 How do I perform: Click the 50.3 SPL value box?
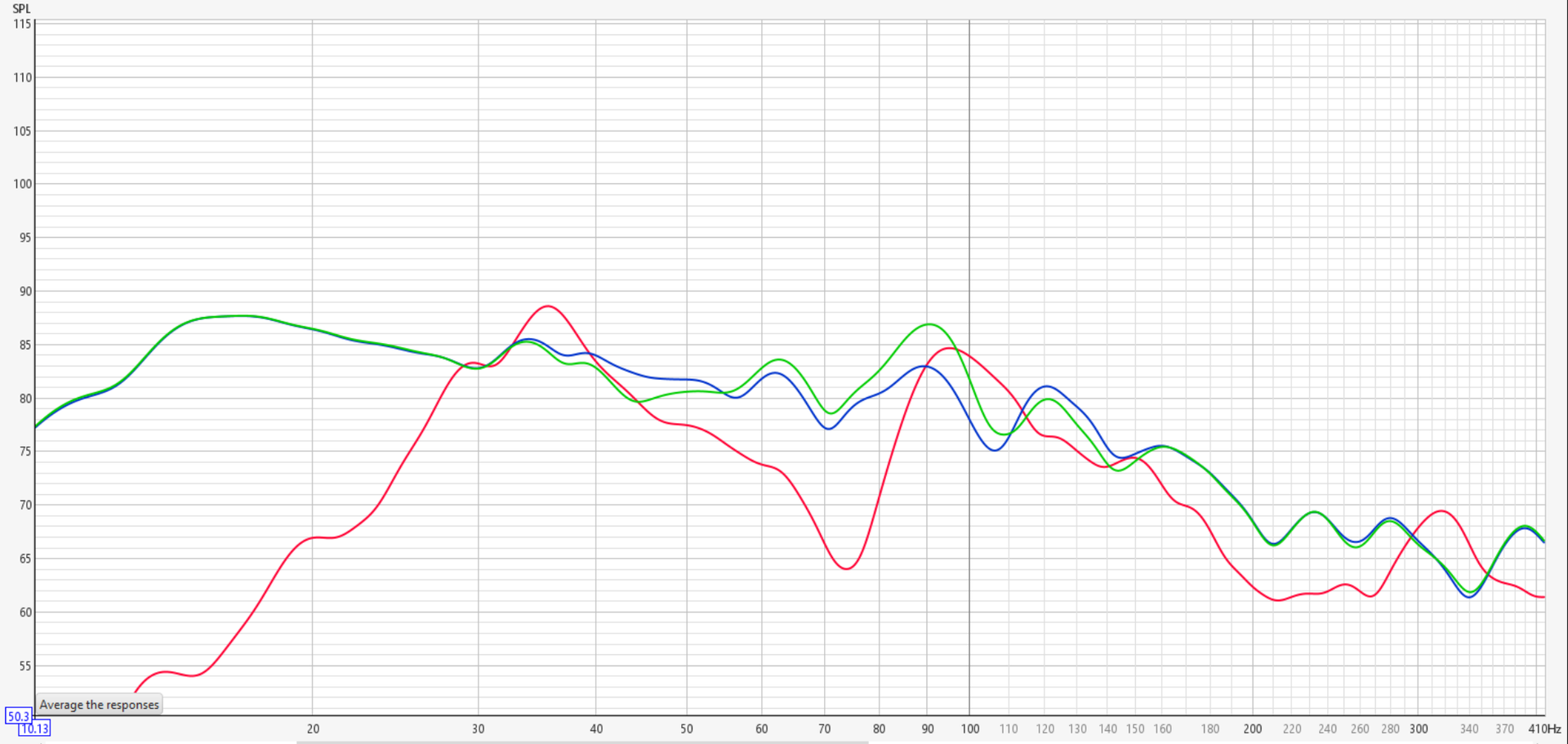click(x=18, y=716)
